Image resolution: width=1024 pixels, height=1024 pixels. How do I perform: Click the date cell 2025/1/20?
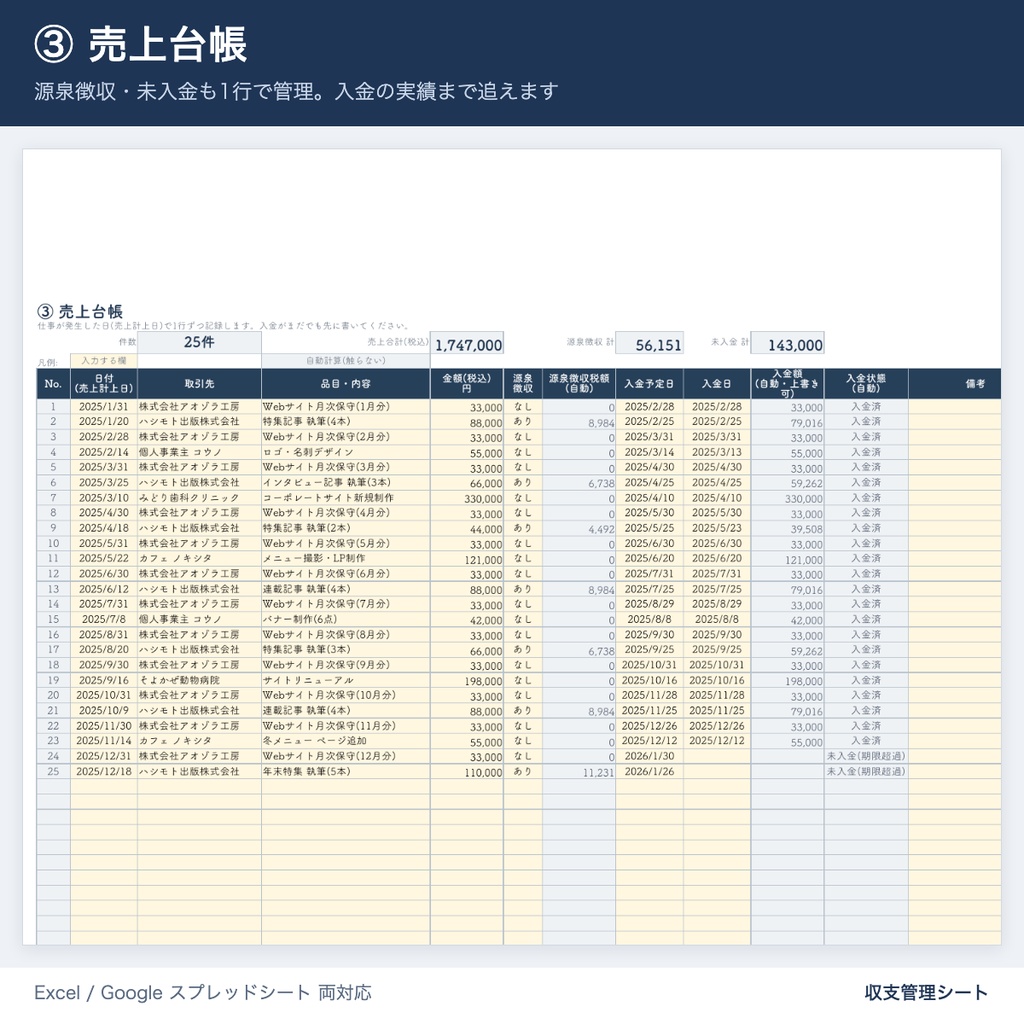pyautogui.click(x=104, y=422)
